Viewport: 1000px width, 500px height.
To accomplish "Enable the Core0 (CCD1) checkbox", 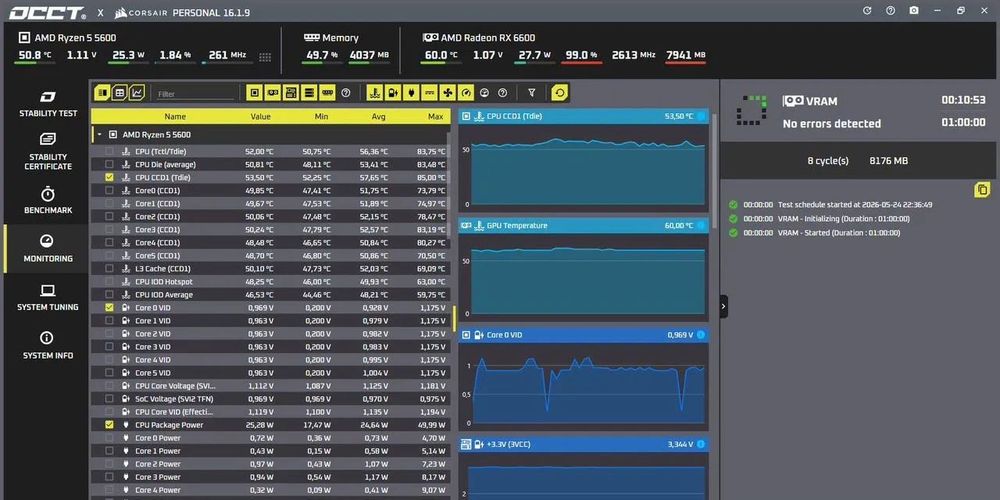I will pos(109,191).
